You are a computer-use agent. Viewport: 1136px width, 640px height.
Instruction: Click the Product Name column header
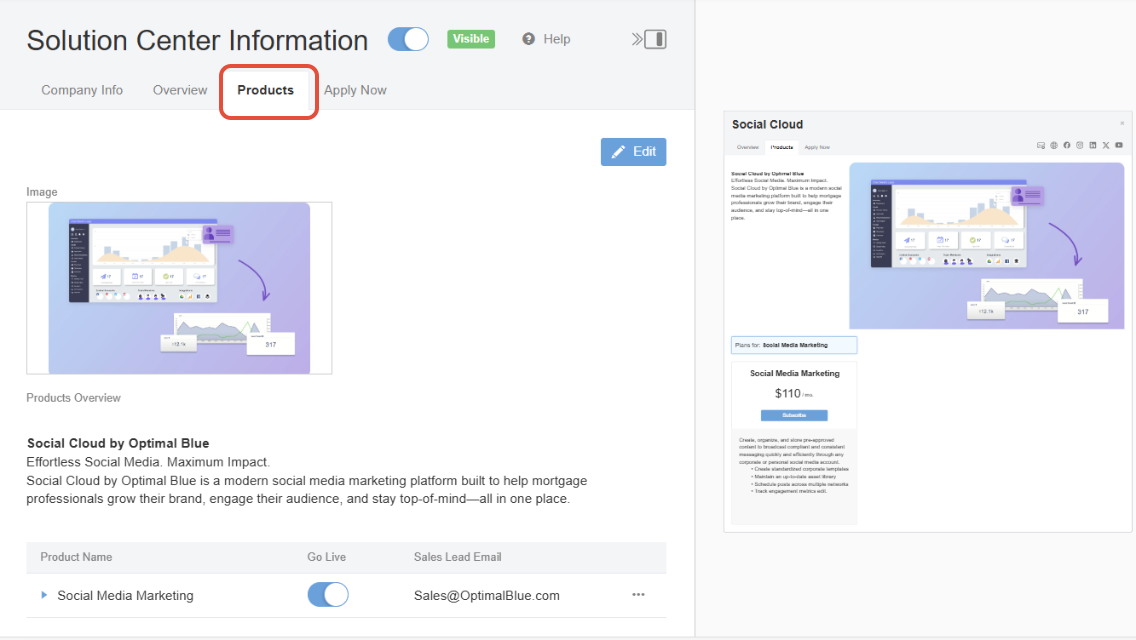(76, 557)
